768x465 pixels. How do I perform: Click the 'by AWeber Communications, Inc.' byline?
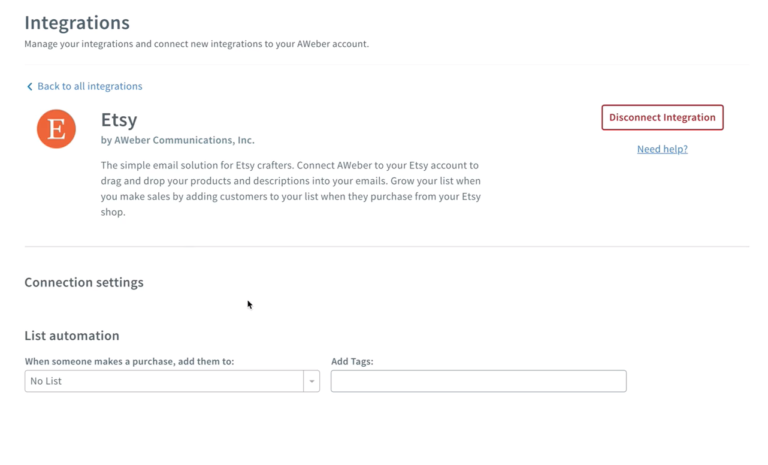pos(177,140)
